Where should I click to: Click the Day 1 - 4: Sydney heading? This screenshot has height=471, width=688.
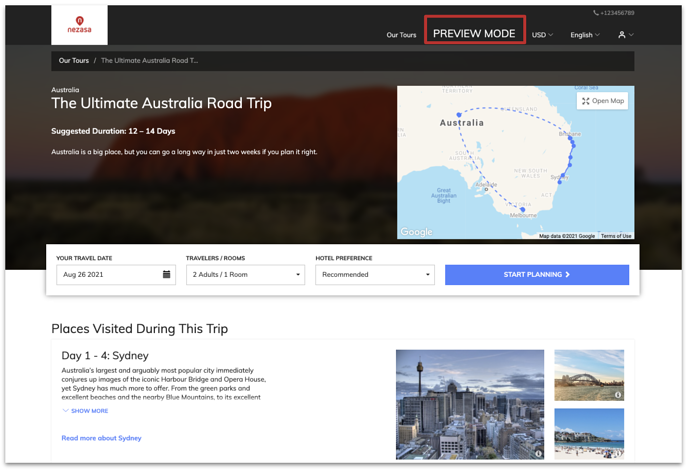tap(105, 356)
